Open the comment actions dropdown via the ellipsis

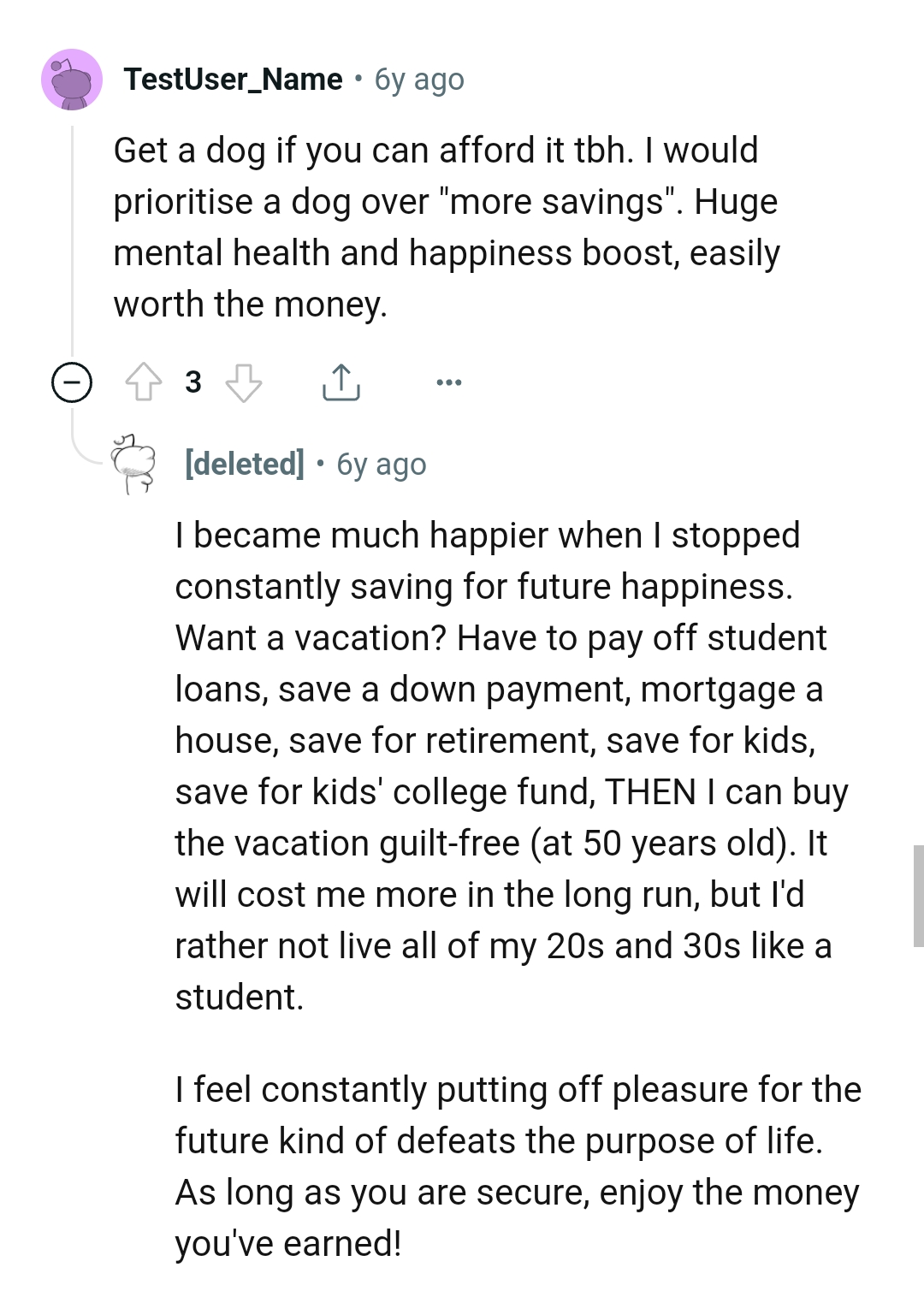pyautogui.click(x=448, y=382)
